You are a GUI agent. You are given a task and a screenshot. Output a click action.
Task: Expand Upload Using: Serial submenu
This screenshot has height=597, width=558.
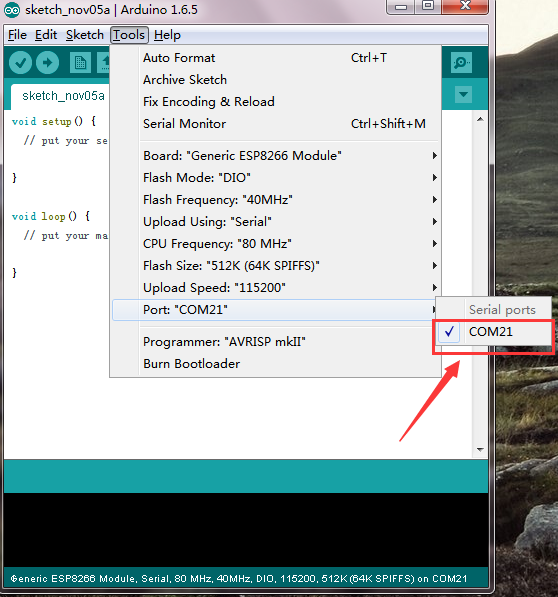click(276, 222)
